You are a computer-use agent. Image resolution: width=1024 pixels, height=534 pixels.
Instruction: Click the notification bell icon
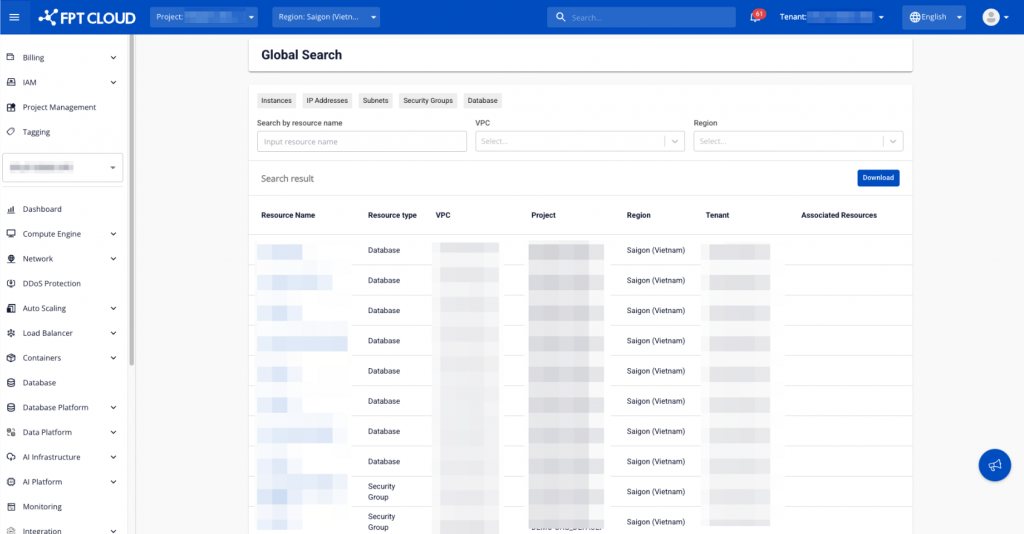755,17
